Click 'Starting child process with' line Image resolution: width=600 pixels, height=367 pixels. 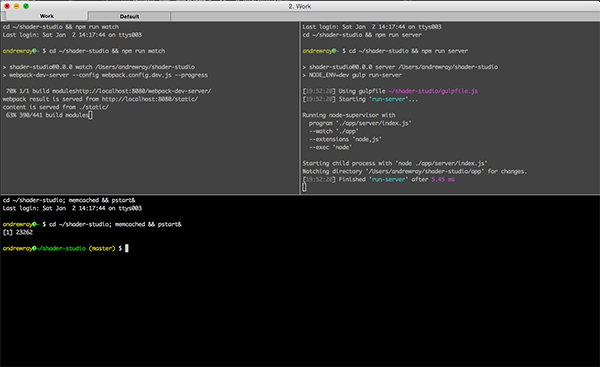tap(395, 163)
